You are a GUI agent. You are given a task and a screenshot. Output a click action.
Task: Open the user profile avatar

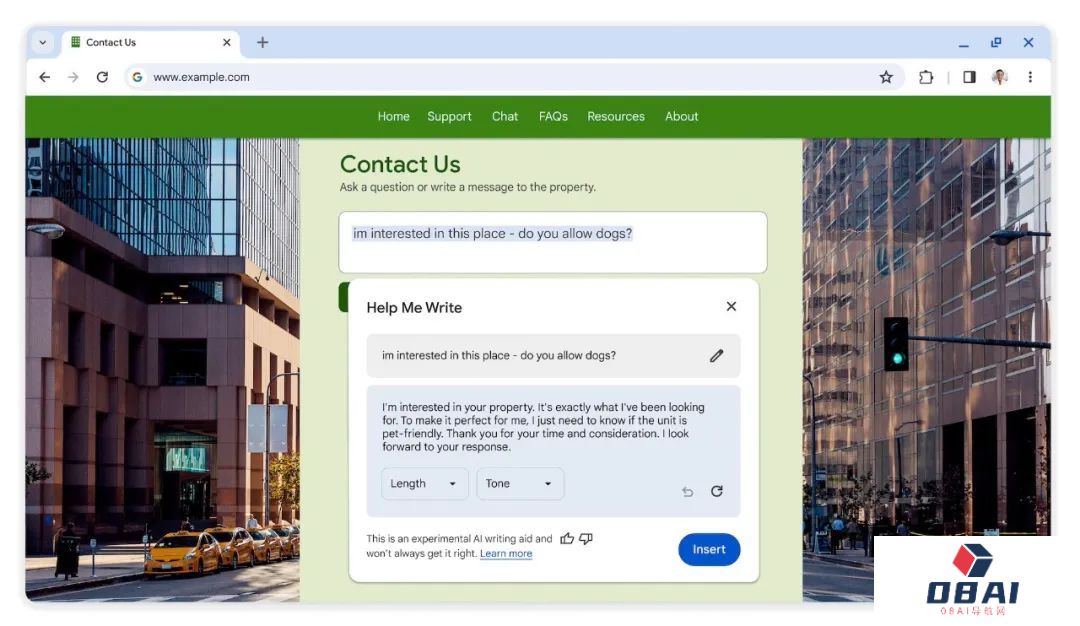[999, 77]
